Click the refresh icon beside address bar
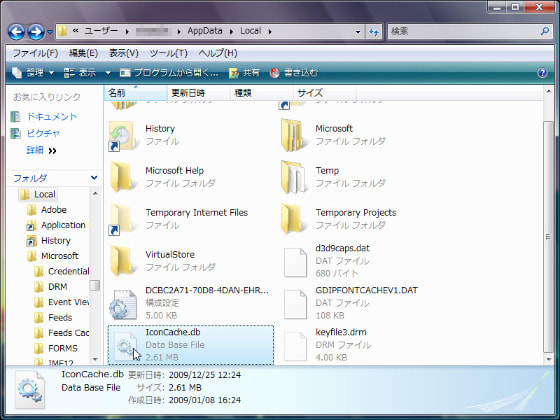Viewport: 560px width, 420px height. pos(374,32)
